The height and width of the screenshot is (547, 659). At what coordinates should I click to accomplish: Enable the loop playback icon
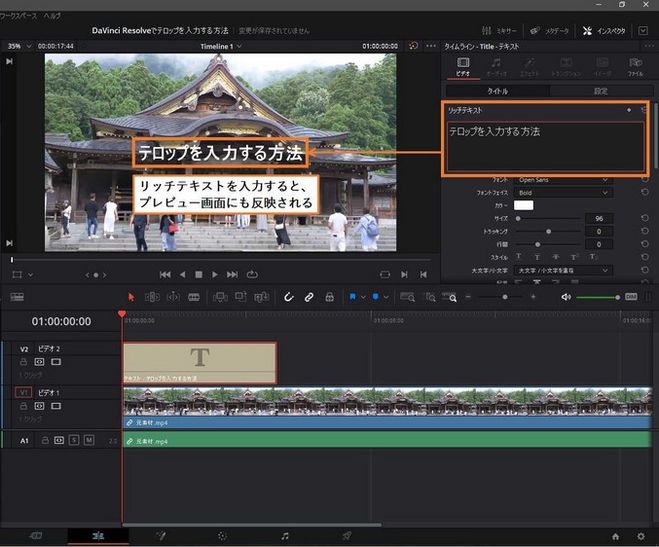point(252,274)
